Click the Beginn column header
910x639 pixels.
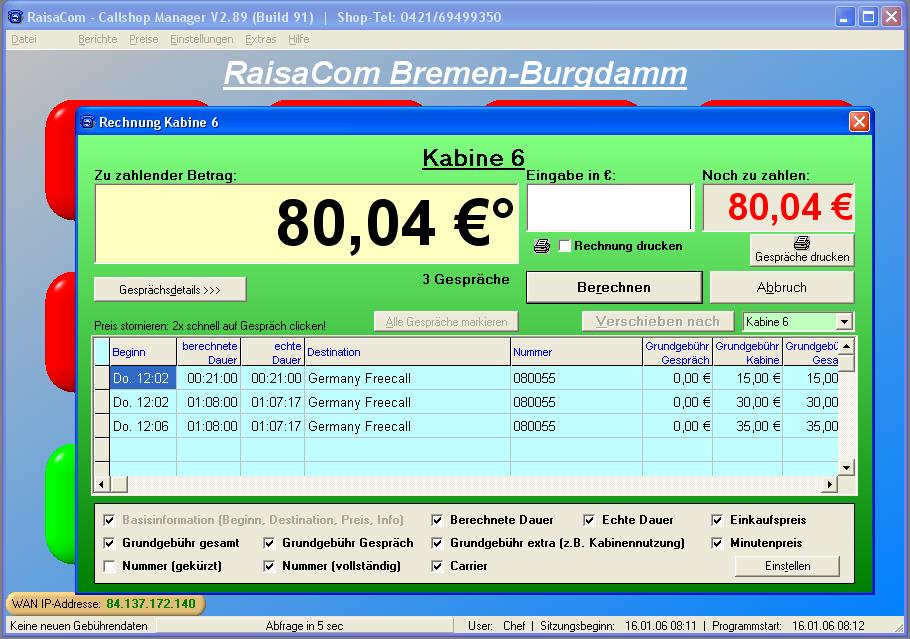tap(143, 352)
